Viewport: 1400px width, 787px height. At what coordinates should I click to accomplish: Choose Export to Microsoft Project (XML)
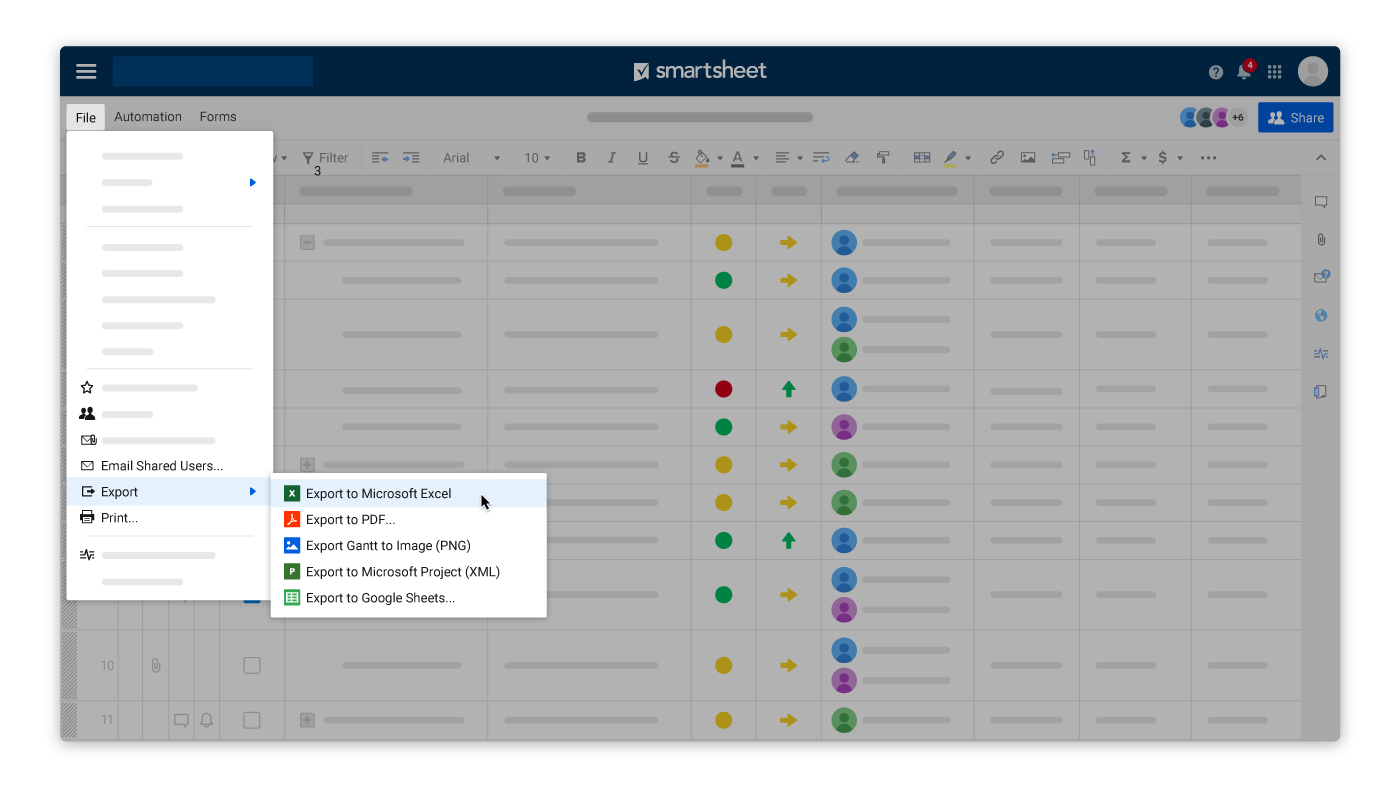[x=409, y=571]
